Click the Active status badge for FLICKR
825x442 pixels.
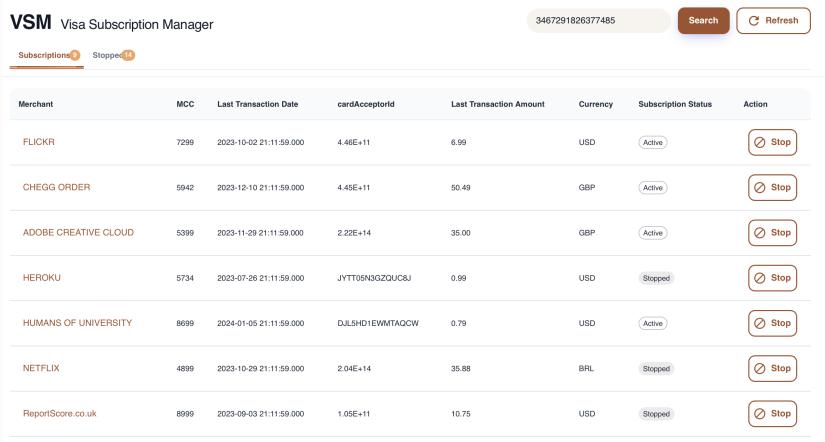(x=652, y=143)
